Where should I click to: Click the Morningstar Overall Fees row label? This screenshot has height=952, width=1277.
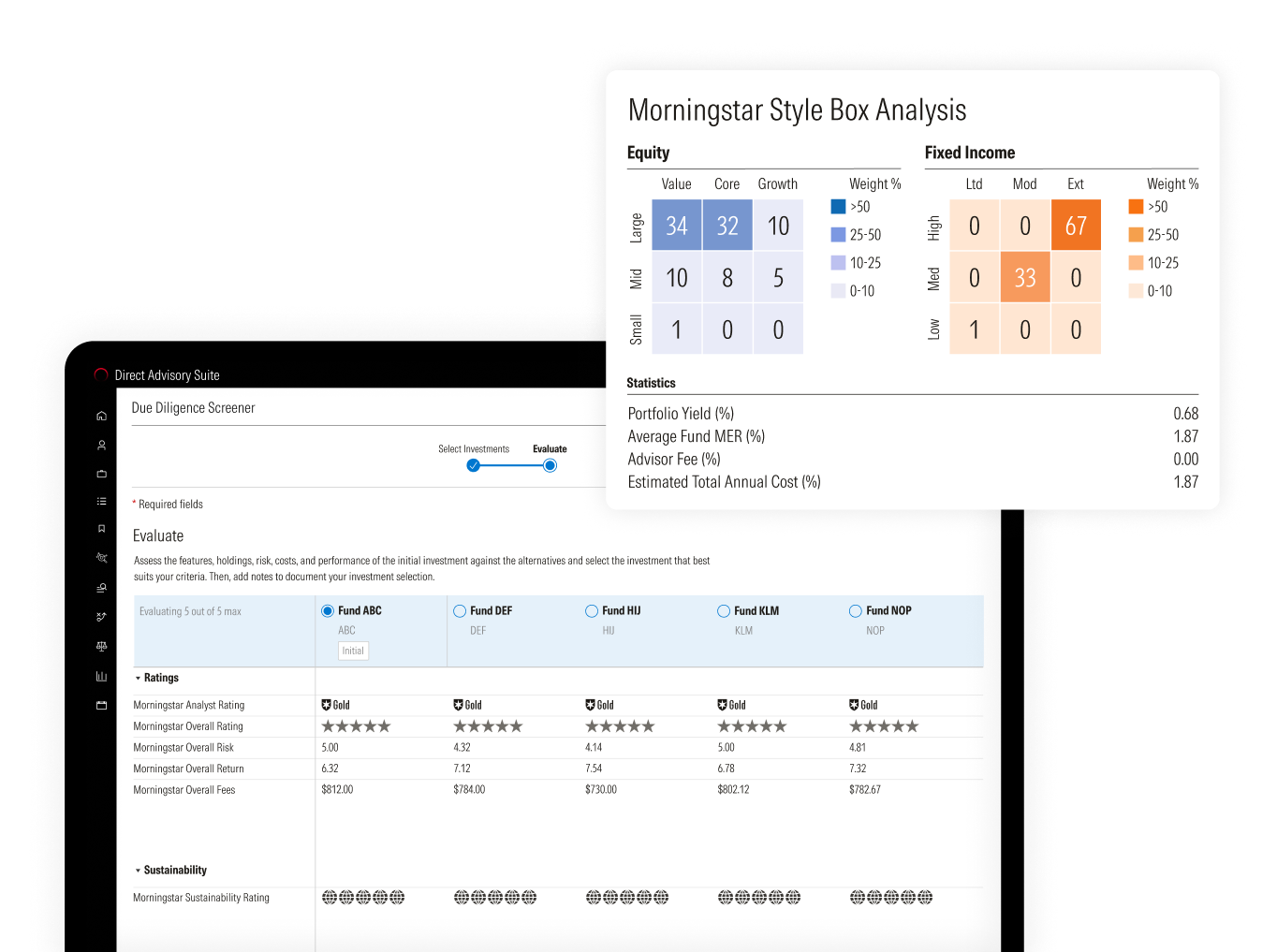coord(184,790)
